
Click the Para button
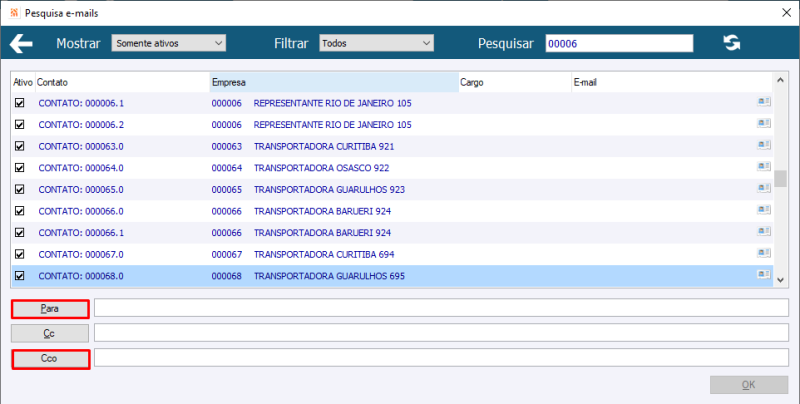[x=50, y=309]
